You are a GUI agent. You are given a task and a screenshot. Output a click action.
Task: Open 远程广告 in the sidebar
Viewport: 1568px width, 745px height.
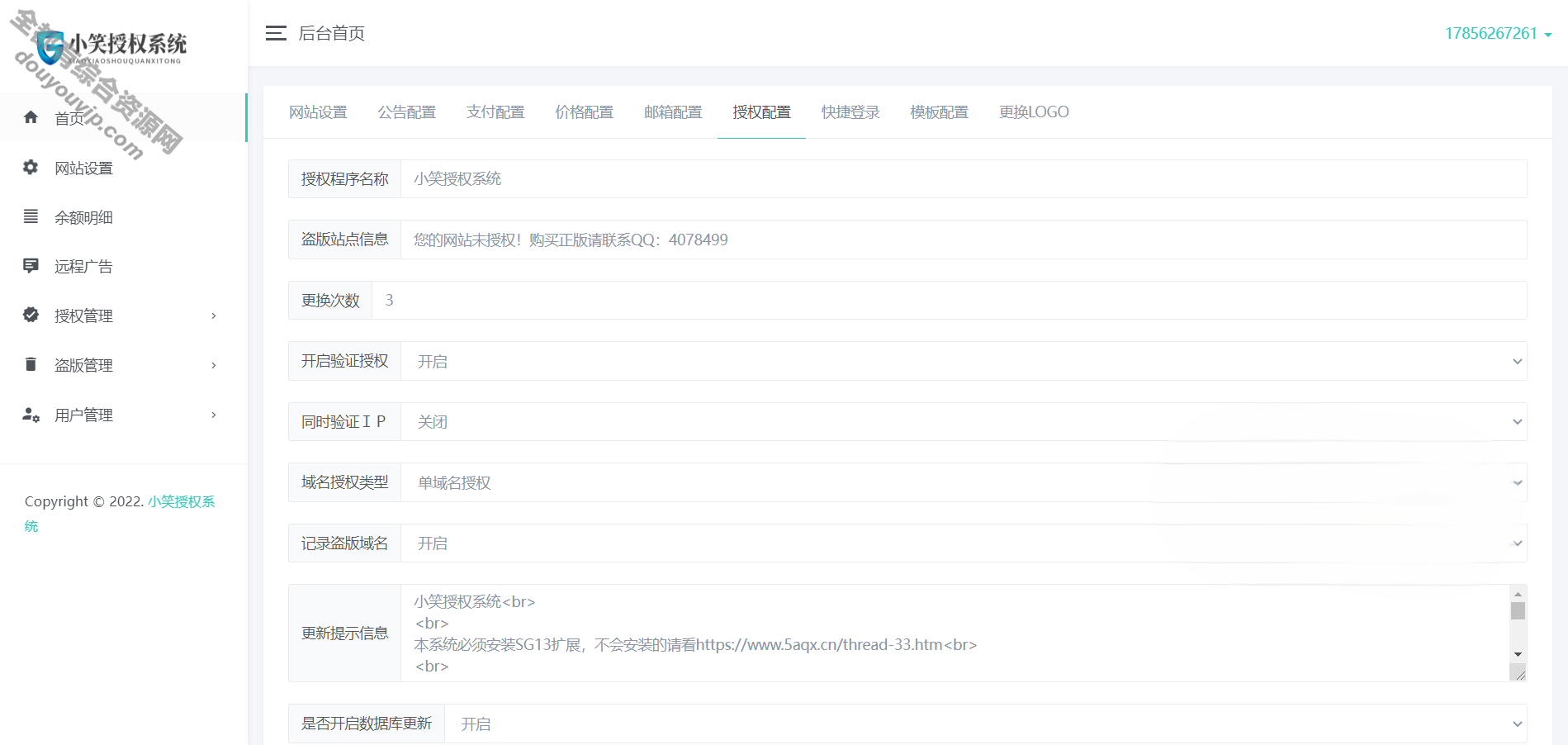[x=123, y=266]
